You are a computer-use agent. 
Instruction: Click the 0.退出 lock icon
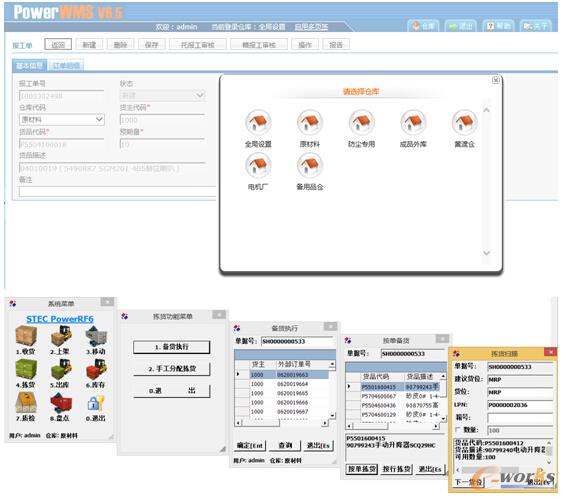click(96, 403)
